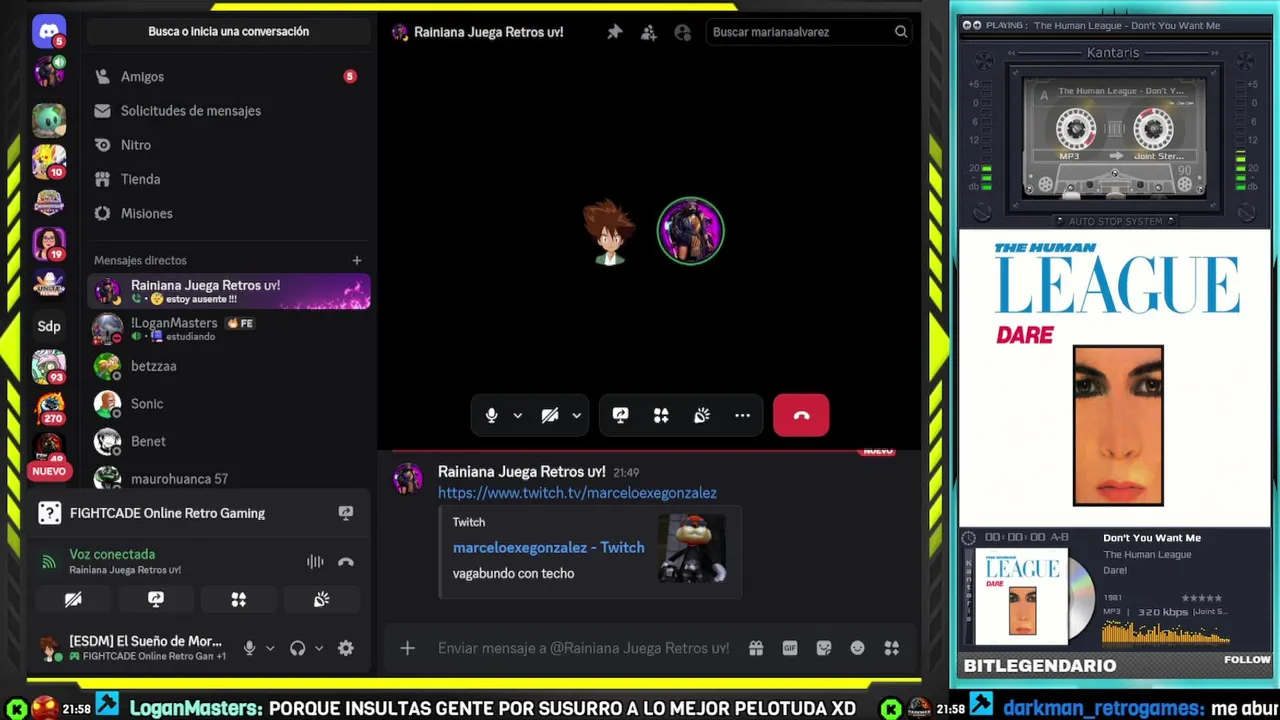
Task: Open attachment plus button in chat
Action: click(407, 648)
